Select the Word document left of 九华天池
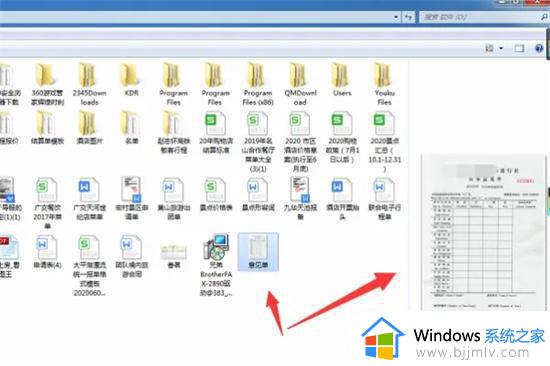Viewport: 550px width, 366px height. click(x=258, y=195)
